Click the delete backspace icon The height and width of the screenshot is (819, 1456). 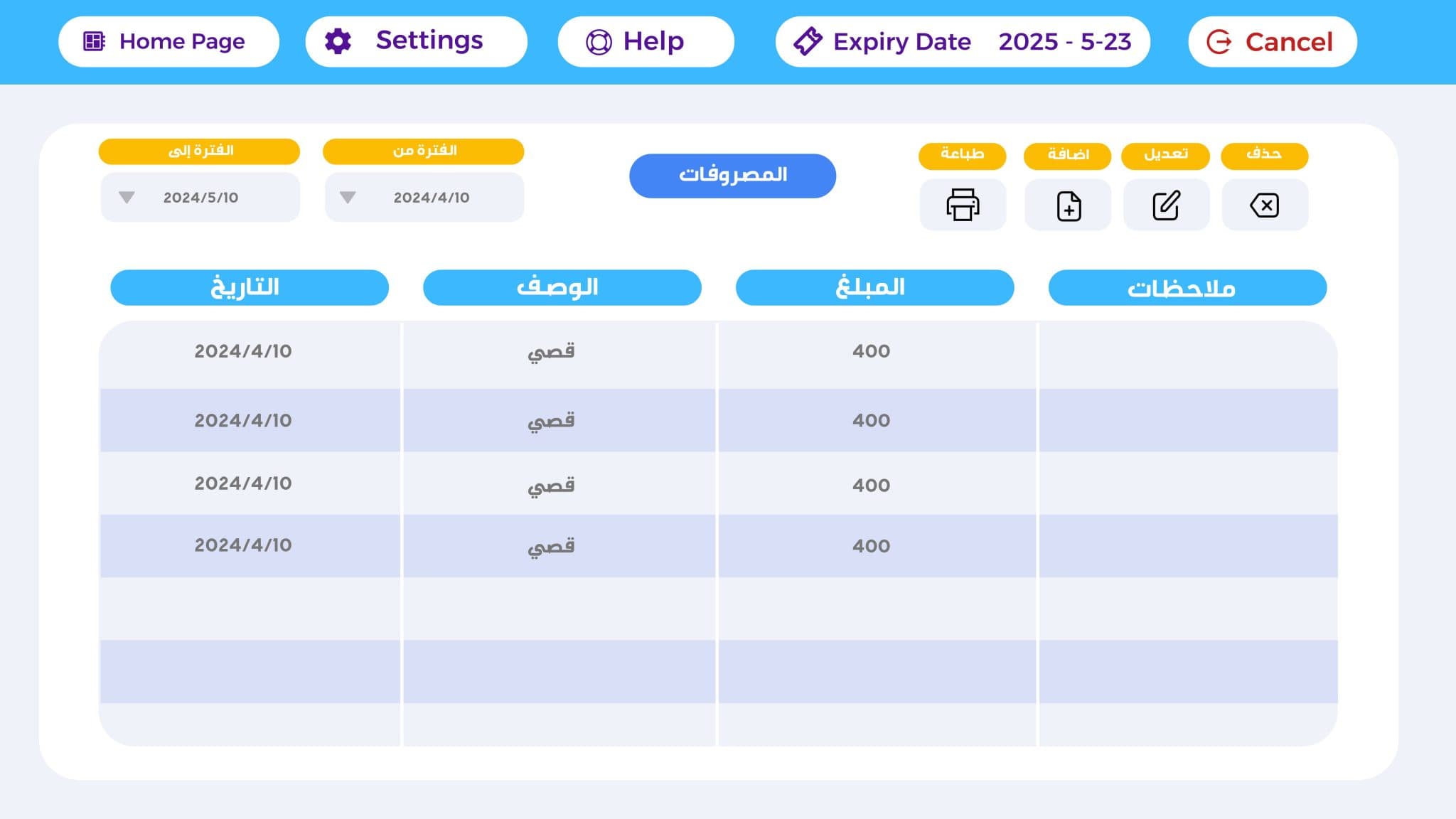[x=1264, y=205]
